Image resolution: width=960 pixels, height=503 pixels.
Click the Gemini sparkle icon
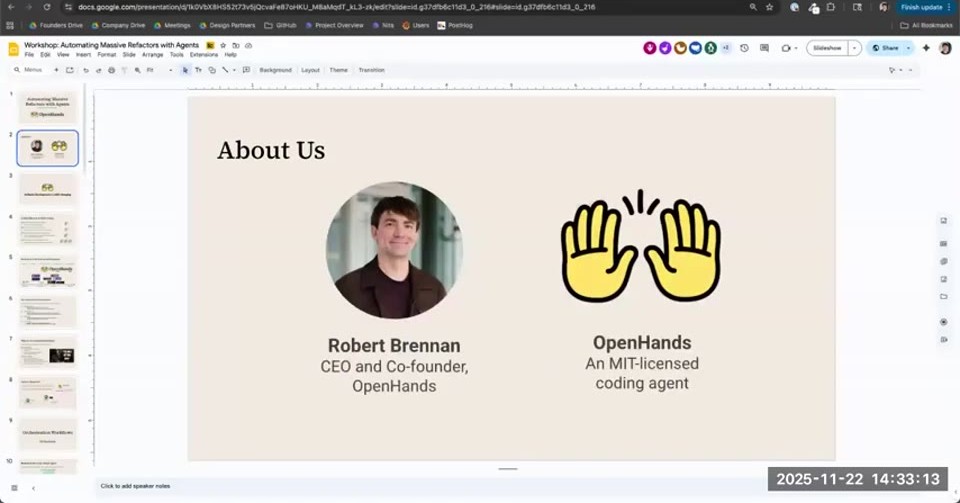(x=926, y=48)
